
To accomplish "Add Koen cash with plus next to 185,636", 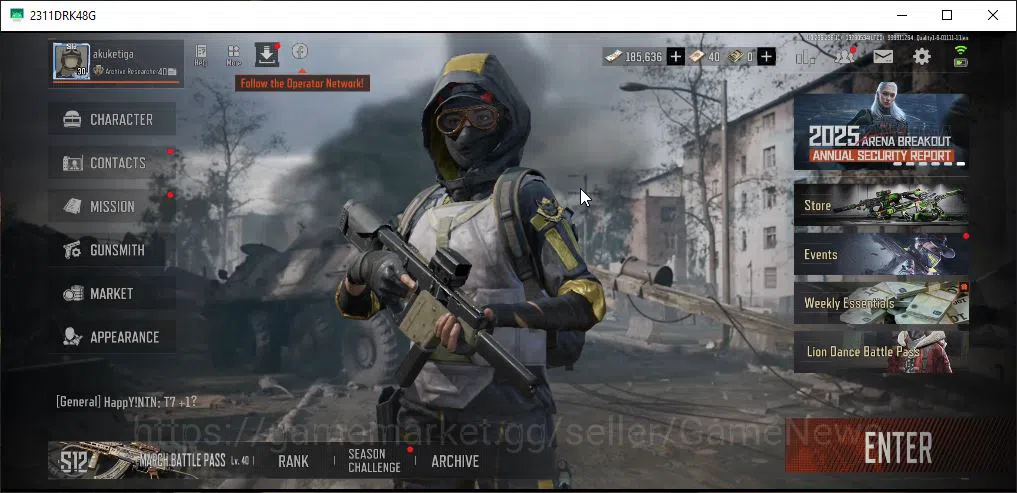I will pos(675,57).
